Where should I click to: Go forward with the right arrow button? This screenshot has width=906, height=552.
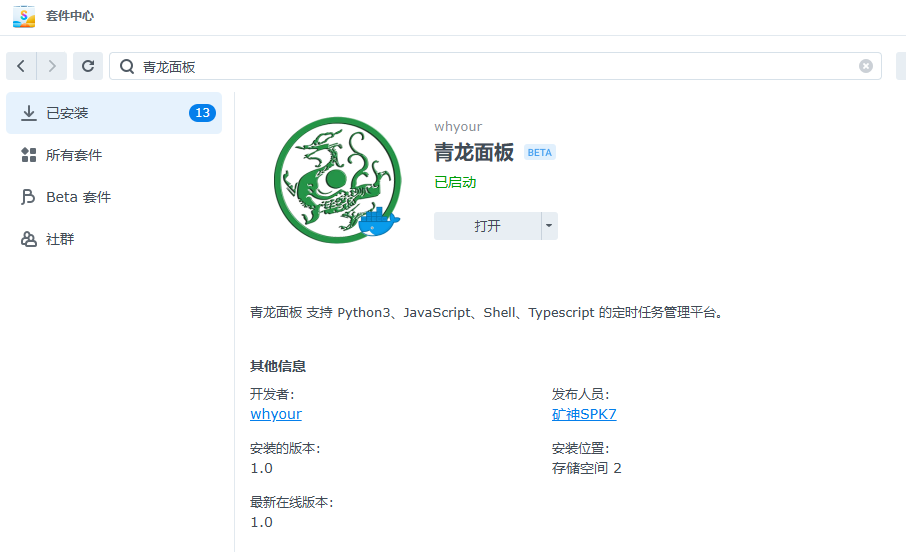coord(52,66)
